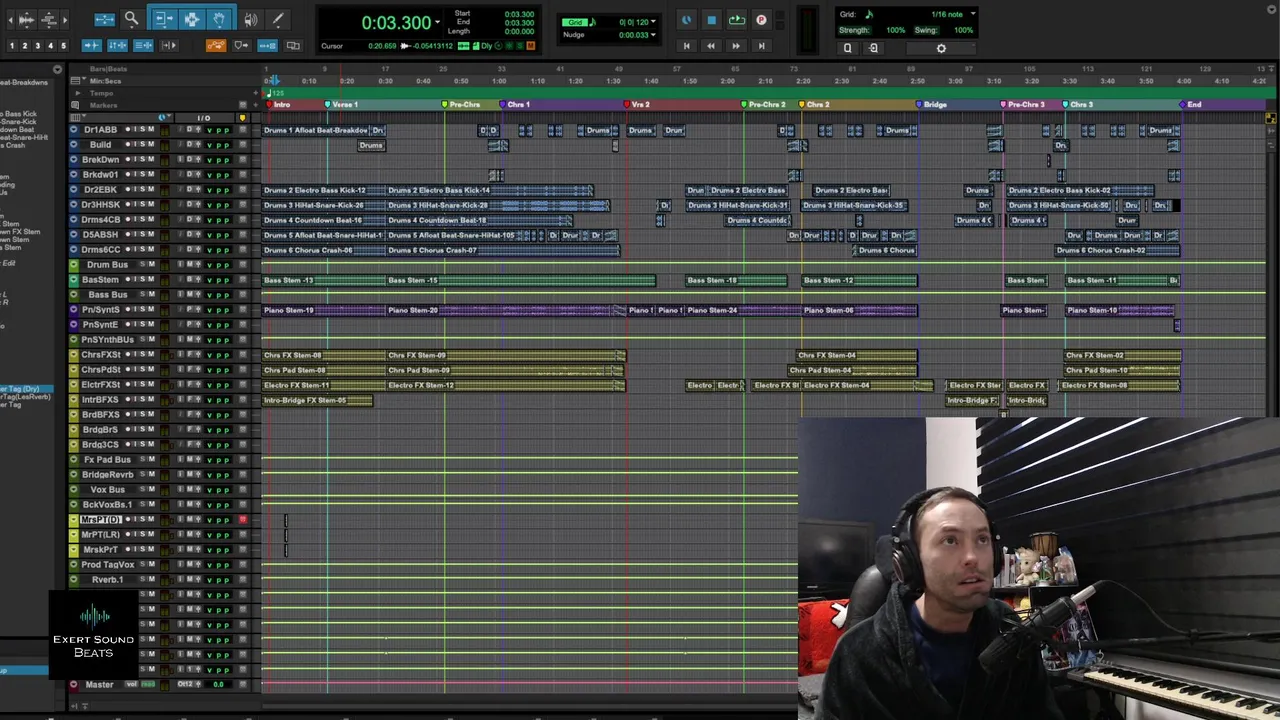The image size is (1280, 720).
Task: Toggle the orange Automation Follows Edit icon
Action: 216,45
